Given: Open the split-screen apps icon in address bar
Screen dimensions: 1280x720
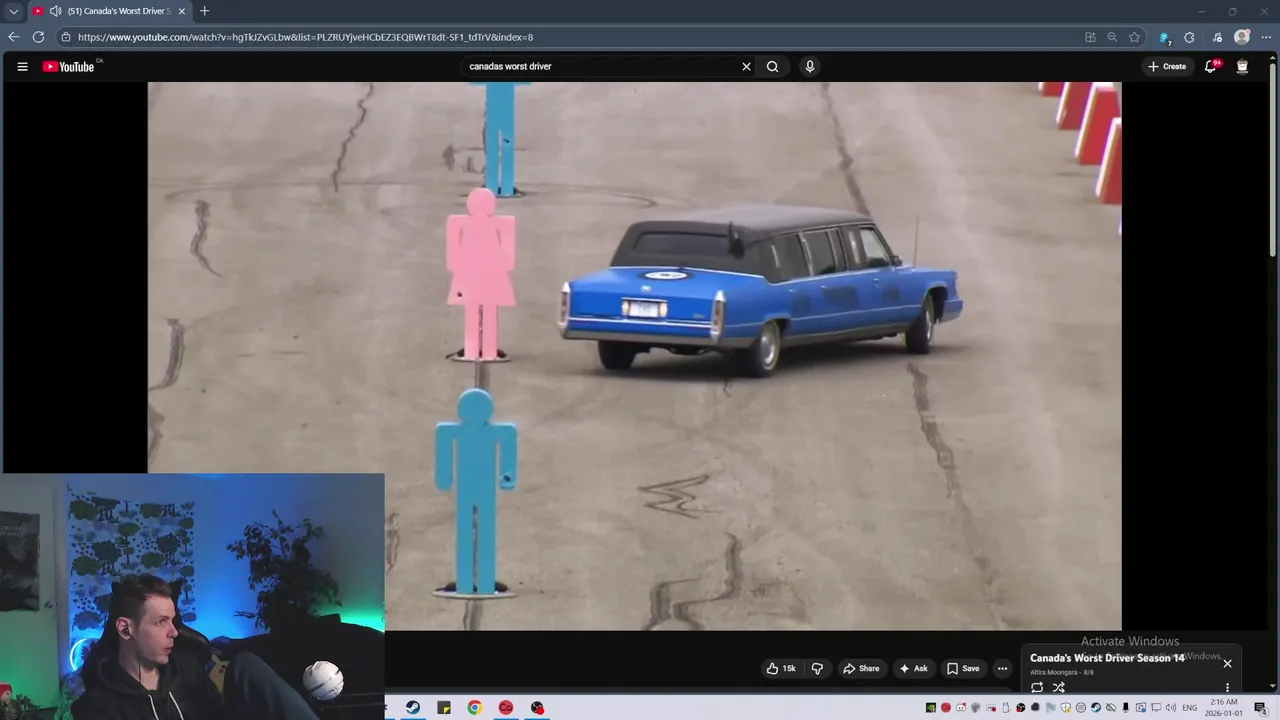Looking at the screenshot, I should [1090, 37].
